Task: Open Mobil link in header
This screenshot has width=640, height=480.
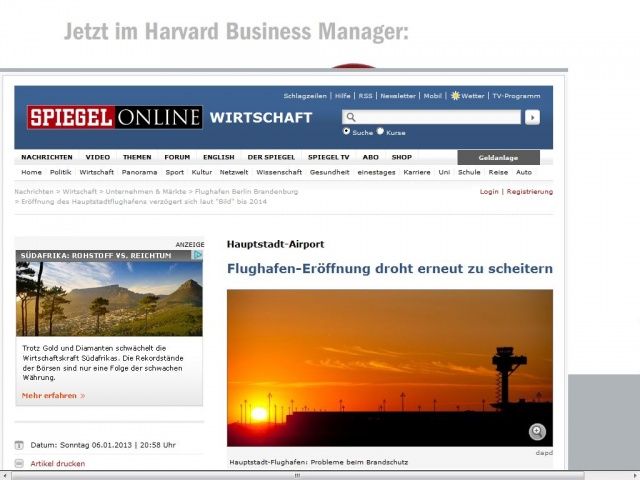Action: click(x=433, y=96)
